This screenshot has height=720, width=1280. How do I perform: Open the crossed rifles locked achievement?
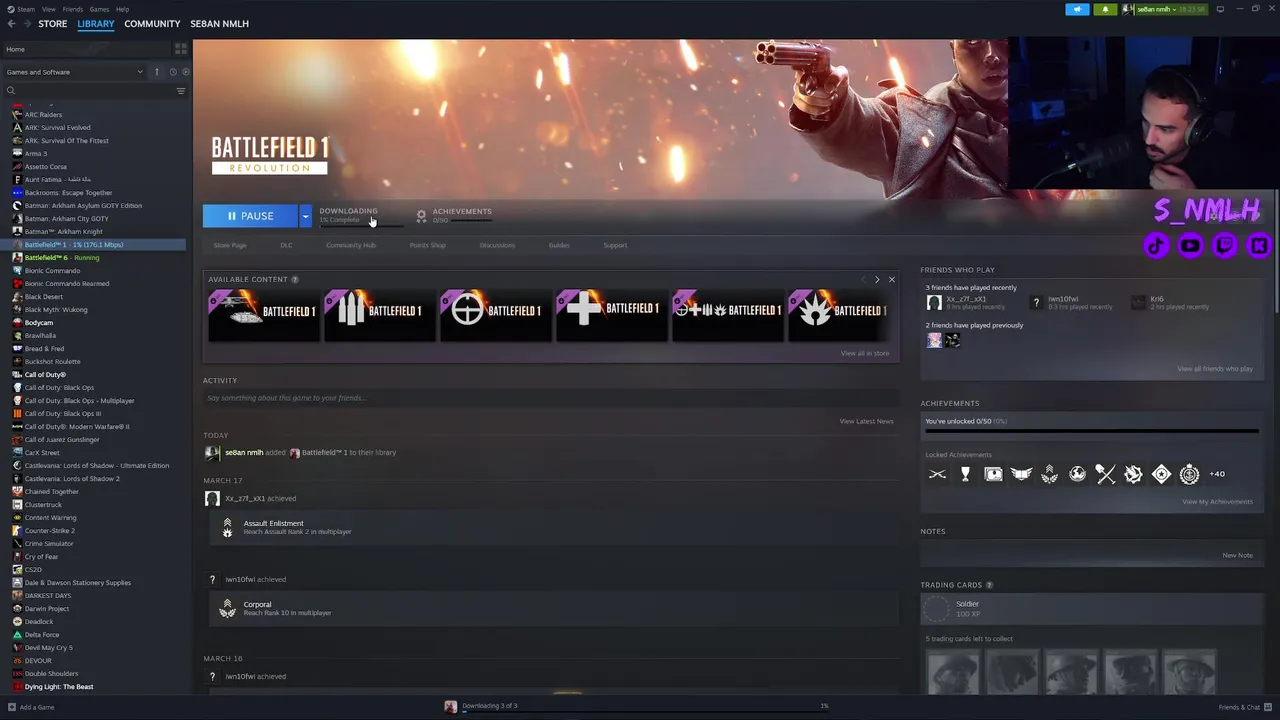tap(937, 474)
